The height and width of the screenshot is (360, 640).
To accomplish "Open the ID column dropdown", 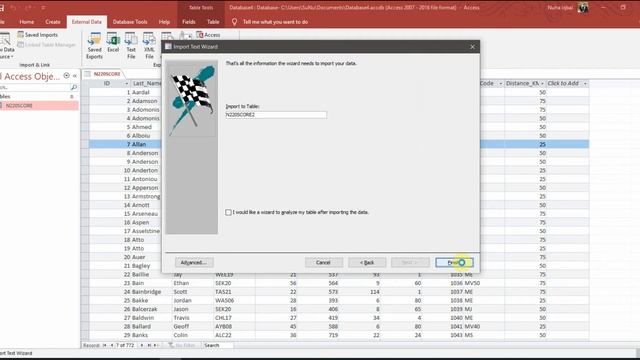I will click(126, 84).
